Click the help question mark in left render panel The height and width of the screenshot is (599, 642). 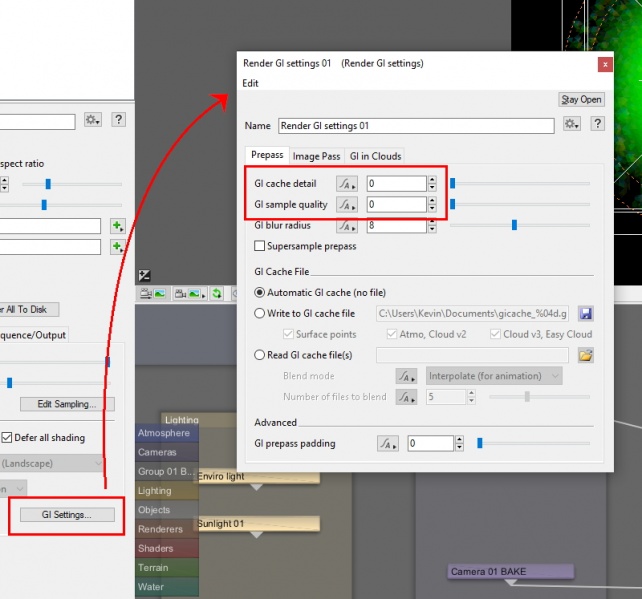[118, 120]
